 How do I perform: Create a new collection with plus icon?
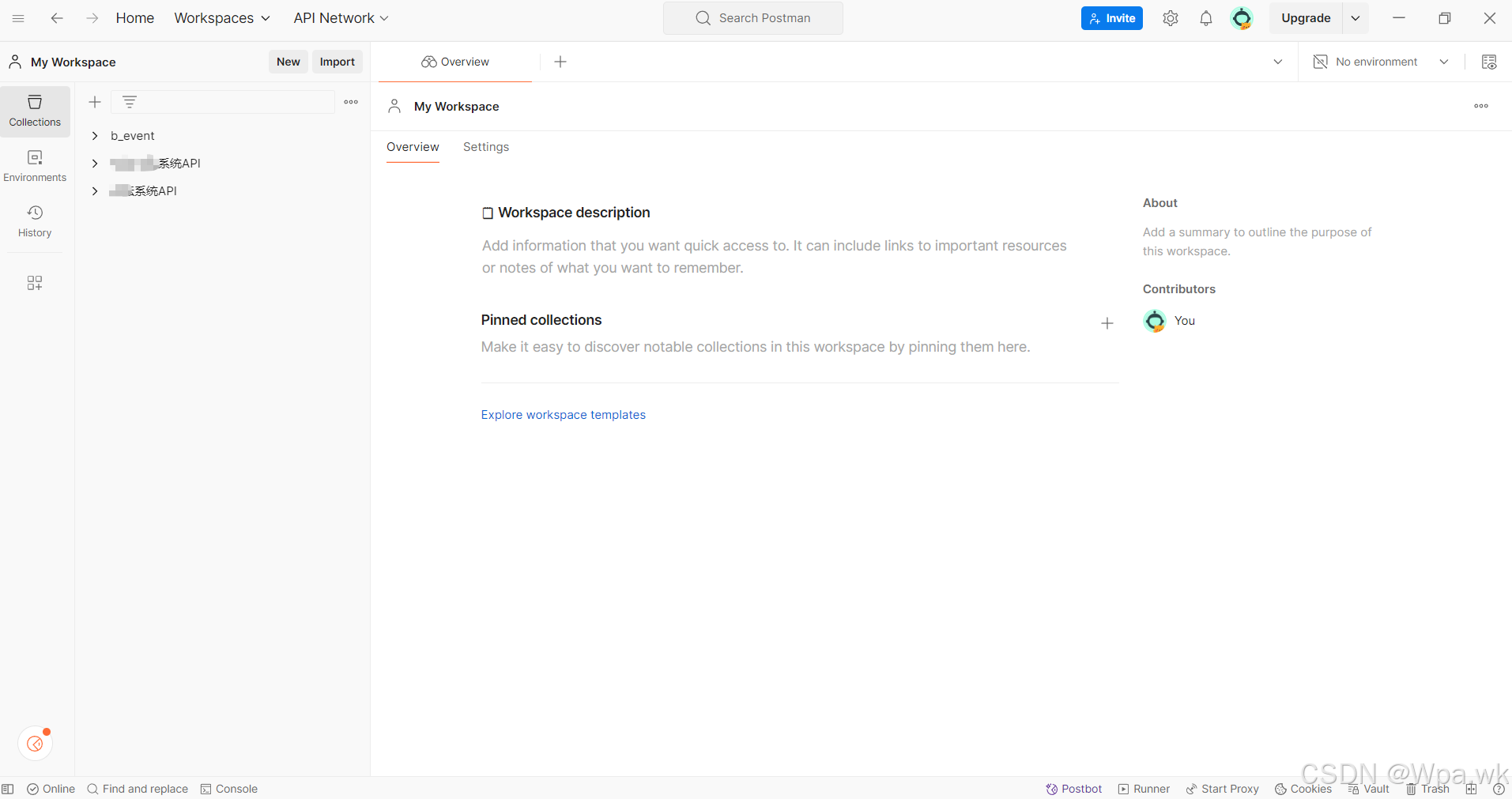click(95, 102)
